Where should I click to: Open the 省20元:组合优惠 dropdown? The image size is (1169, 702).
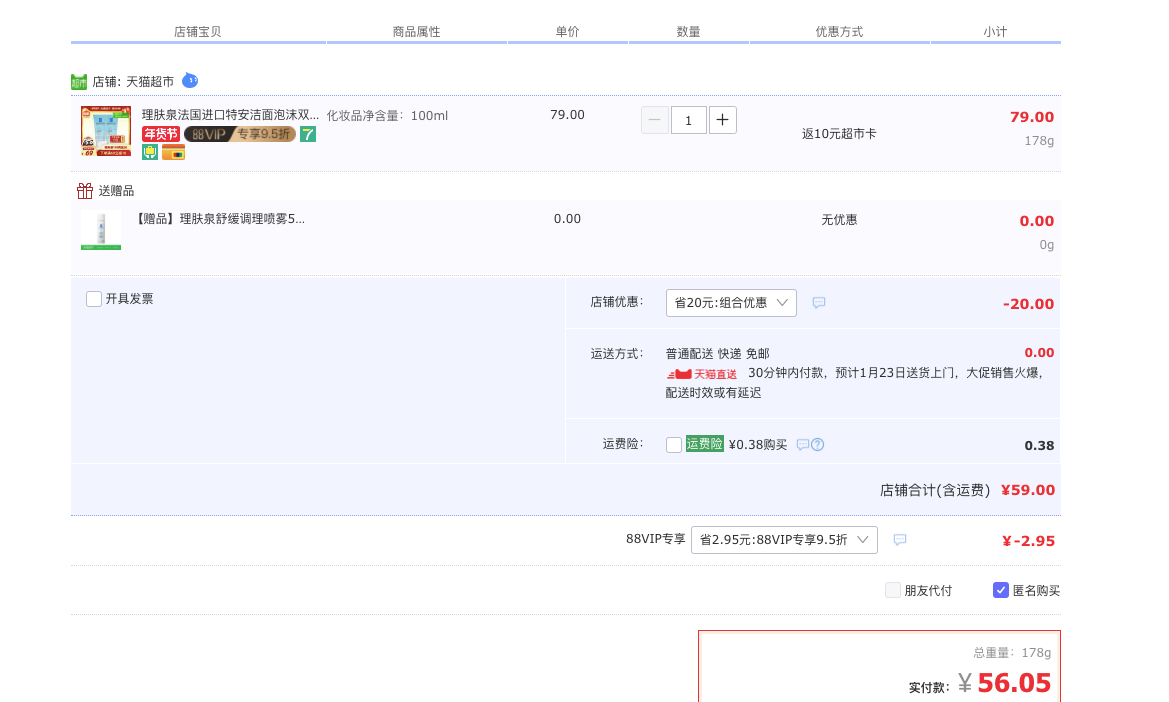731,303
